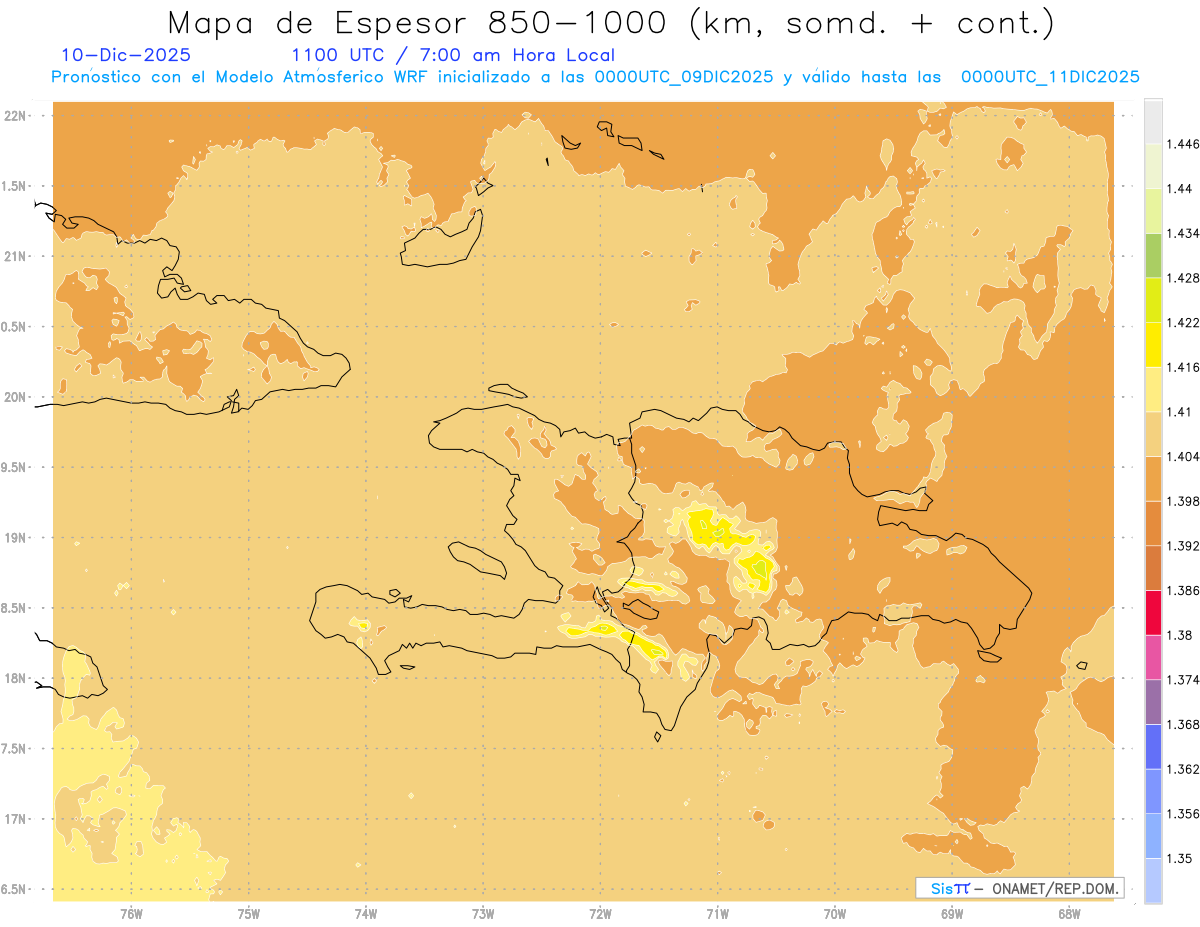Click the '22N' latitude label
The height and width of the screenshot is (927, 1200).
pos(16,116)
